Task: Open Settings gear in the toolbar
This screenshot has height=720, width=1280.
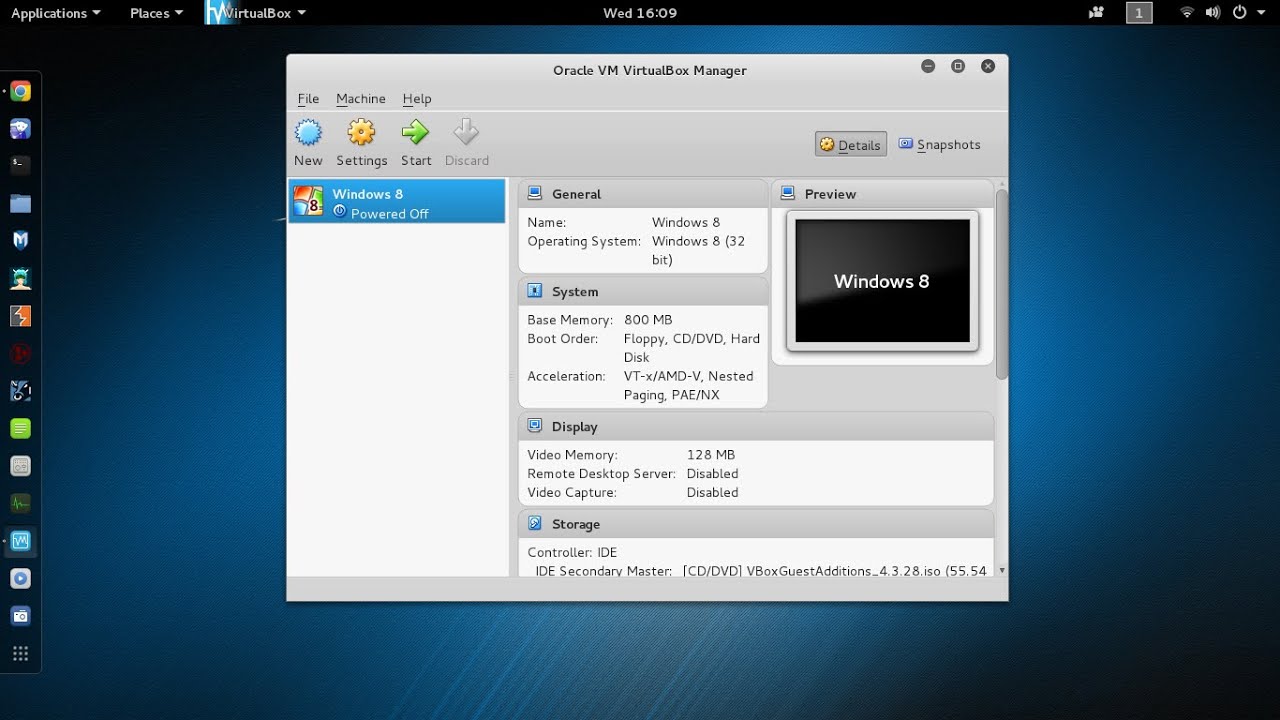Action: (361, 132)
